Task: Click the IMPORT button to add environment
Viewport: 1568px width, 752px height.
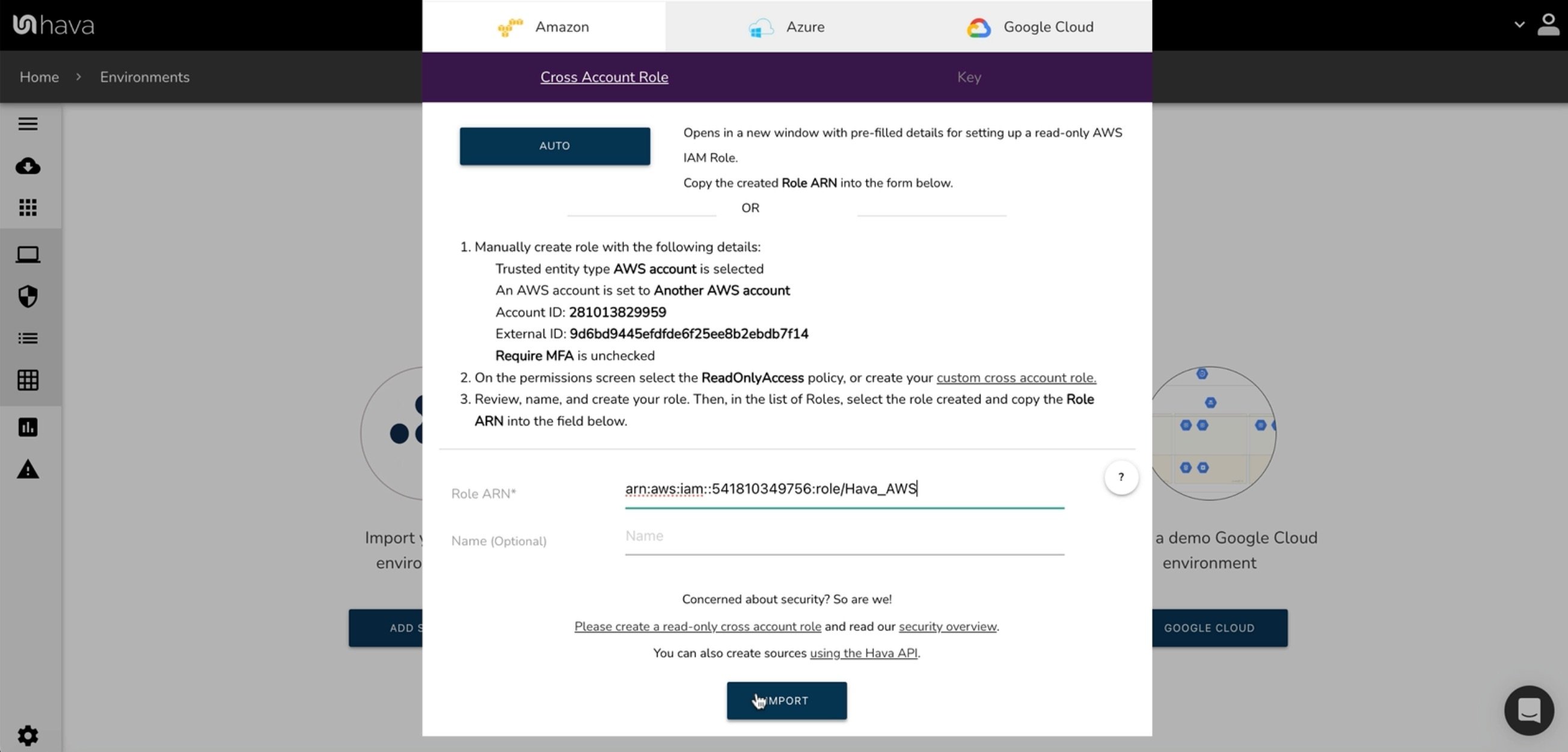Action: pos(786,700)
